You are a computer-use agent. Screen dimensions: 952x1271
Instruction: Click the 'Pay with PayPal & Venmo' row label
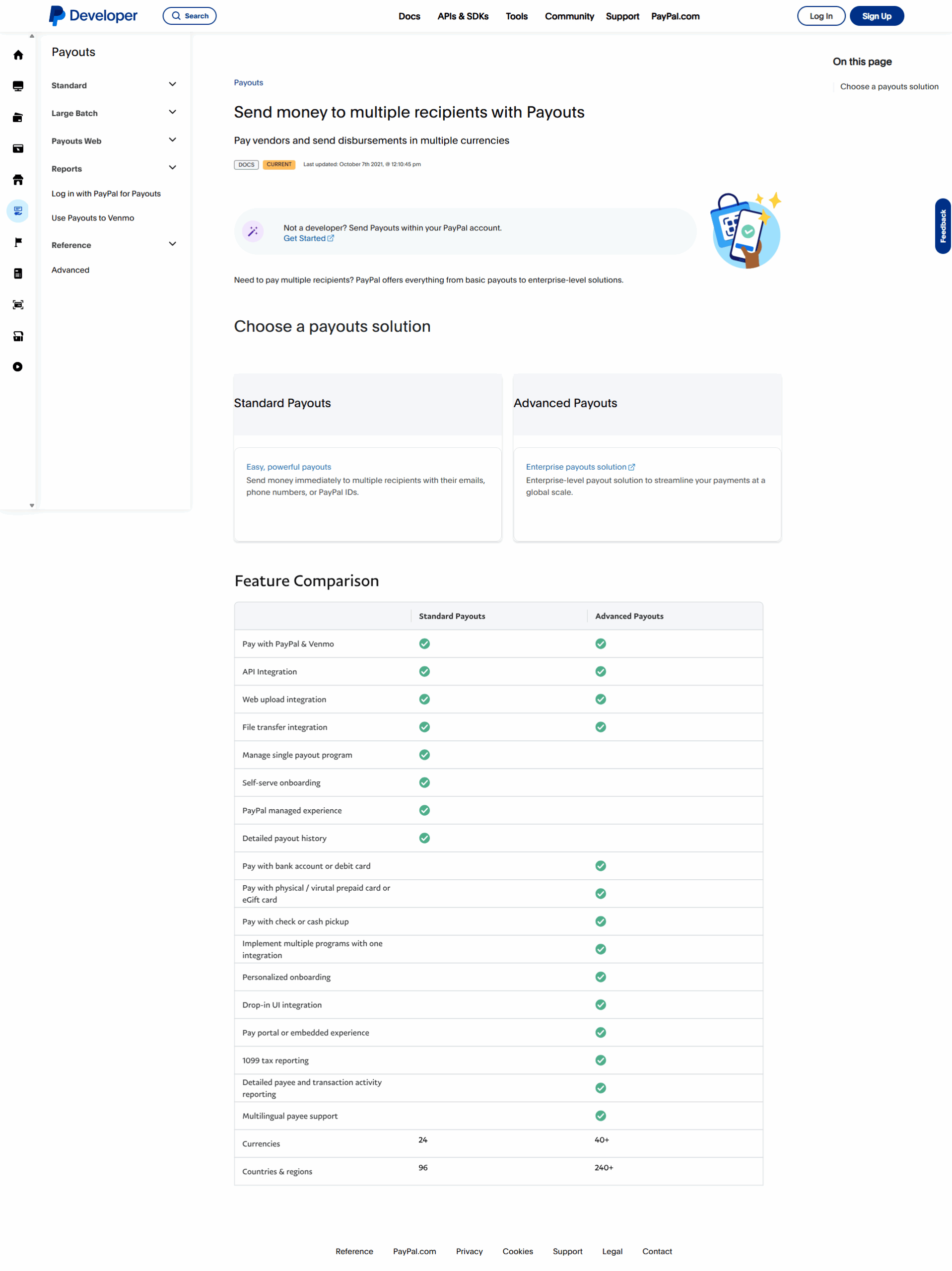coord(288,643)
